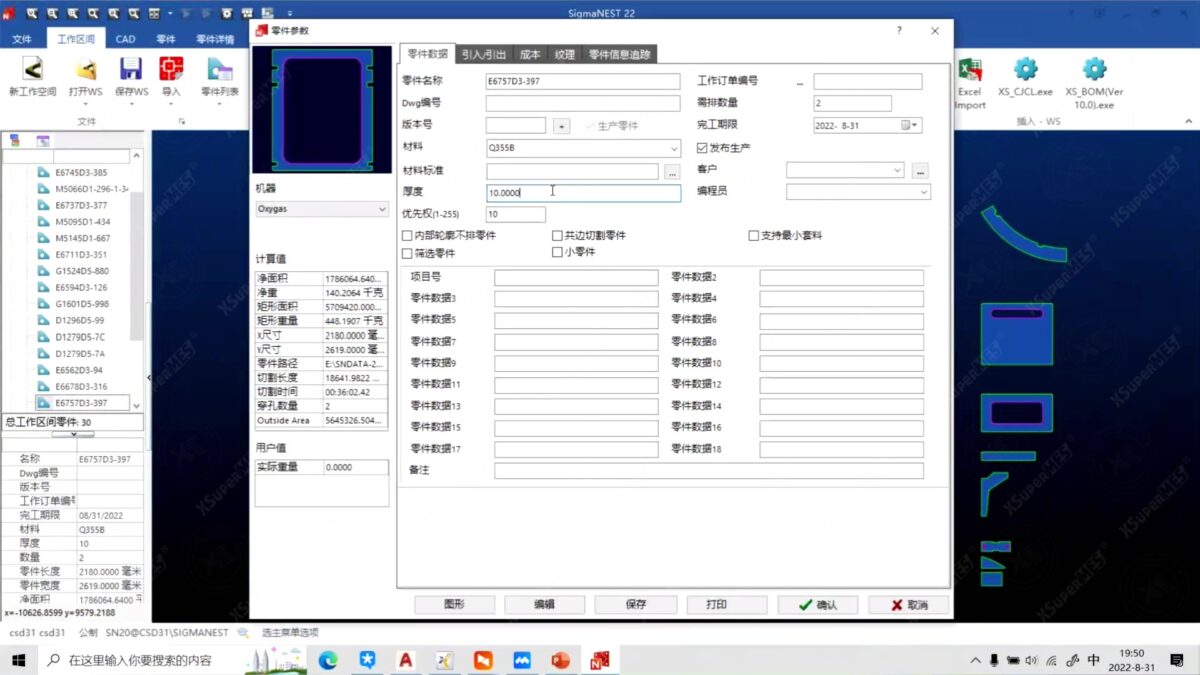Click into the 厚度 thickness input field
This screenshot has width=1200, height=675.
click(x=583, y=192)
